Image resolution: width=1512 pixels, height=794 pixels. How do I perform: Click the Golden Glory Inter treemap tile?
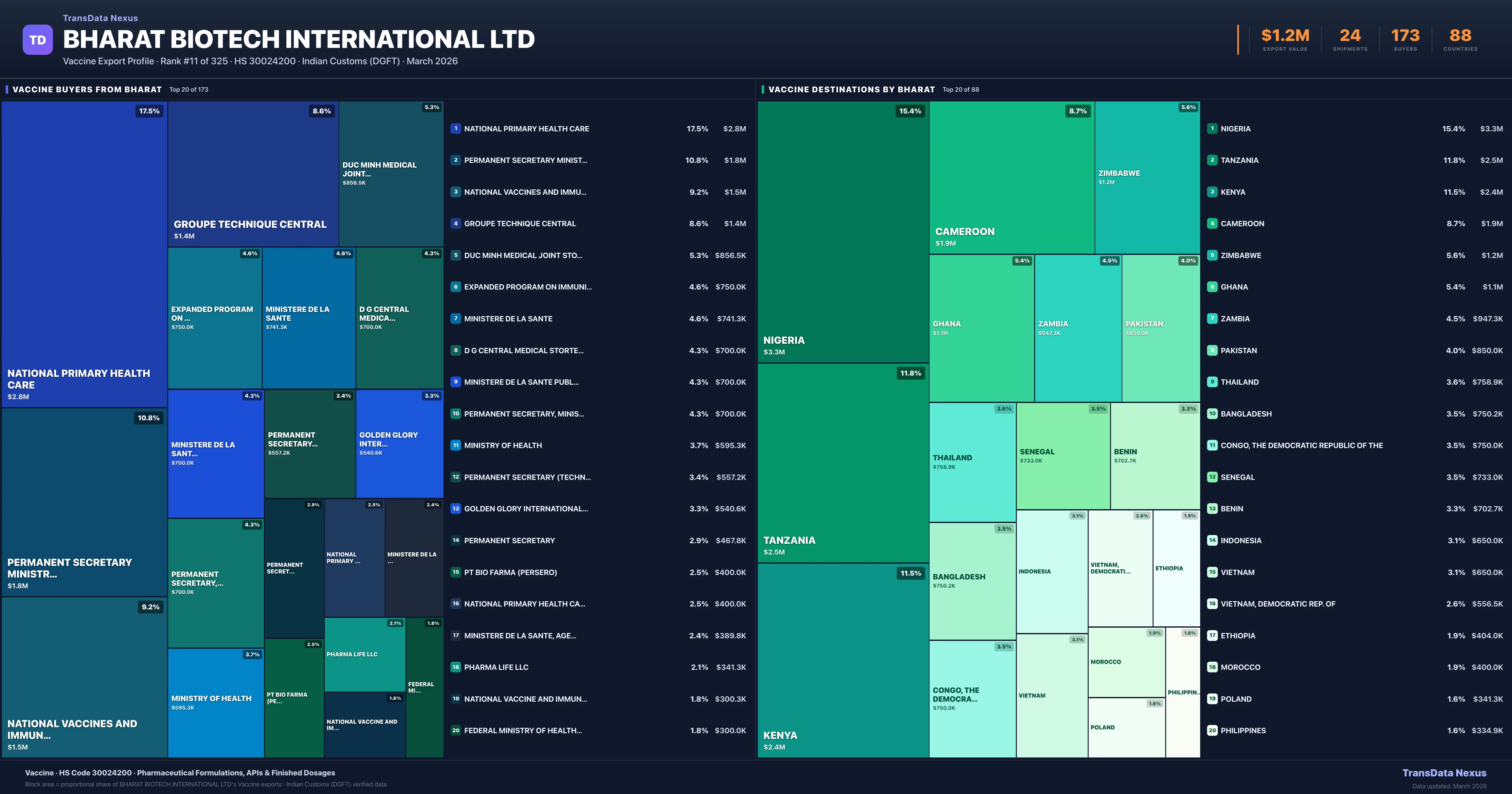click(399, 443)
